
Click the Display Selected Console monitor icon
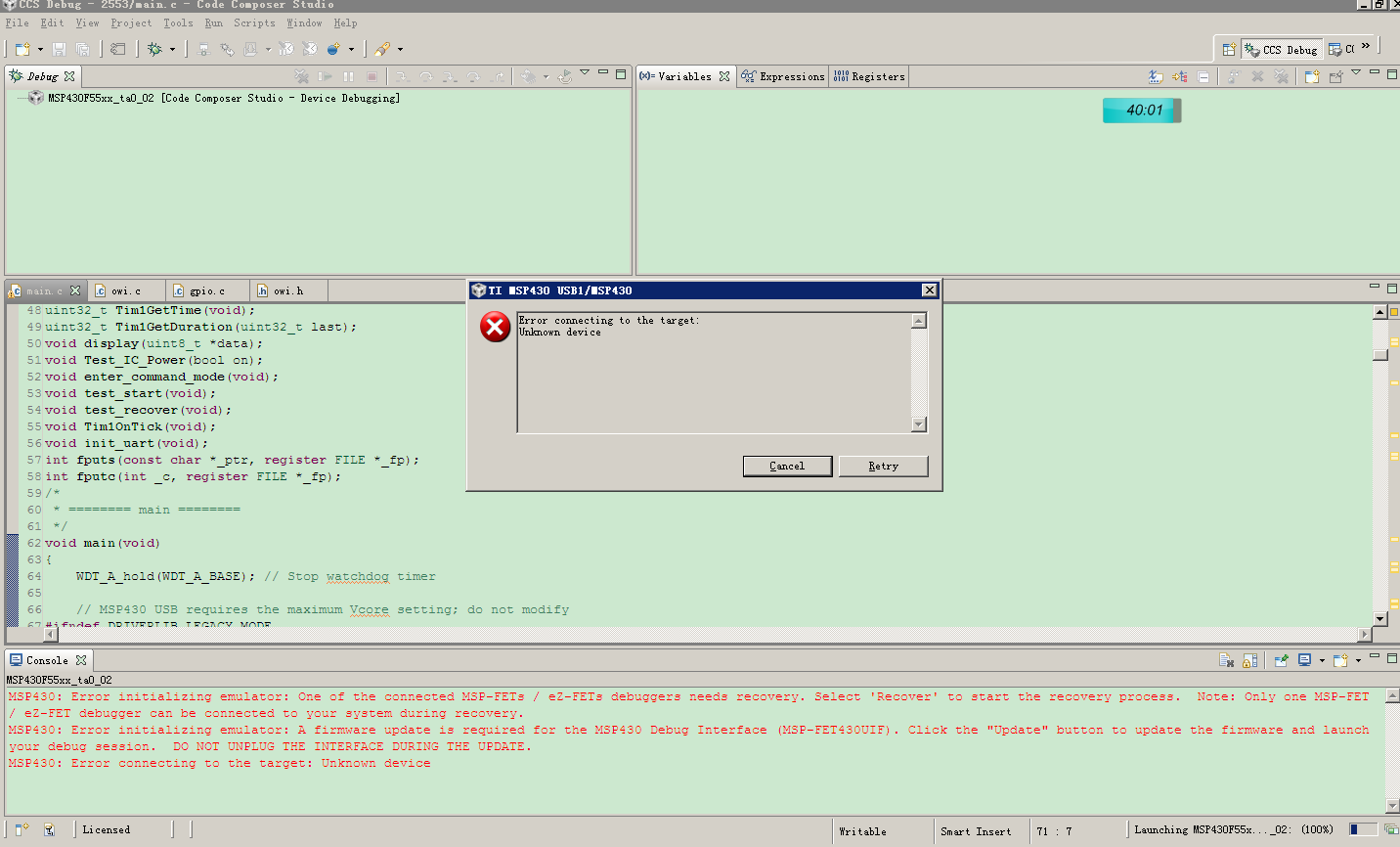click(1304, 660)
